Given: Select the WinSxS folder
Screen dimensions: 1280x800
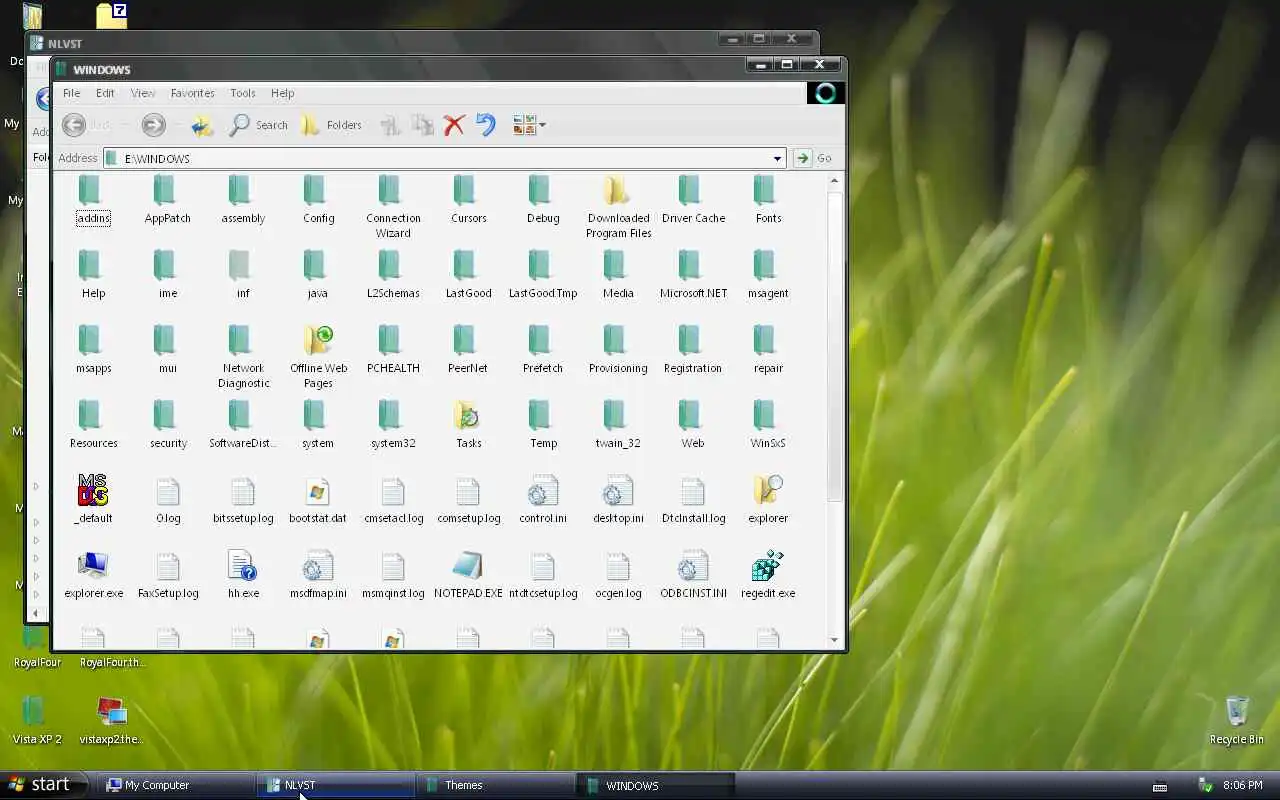Looking at the screenshot, I should [768, 425].
